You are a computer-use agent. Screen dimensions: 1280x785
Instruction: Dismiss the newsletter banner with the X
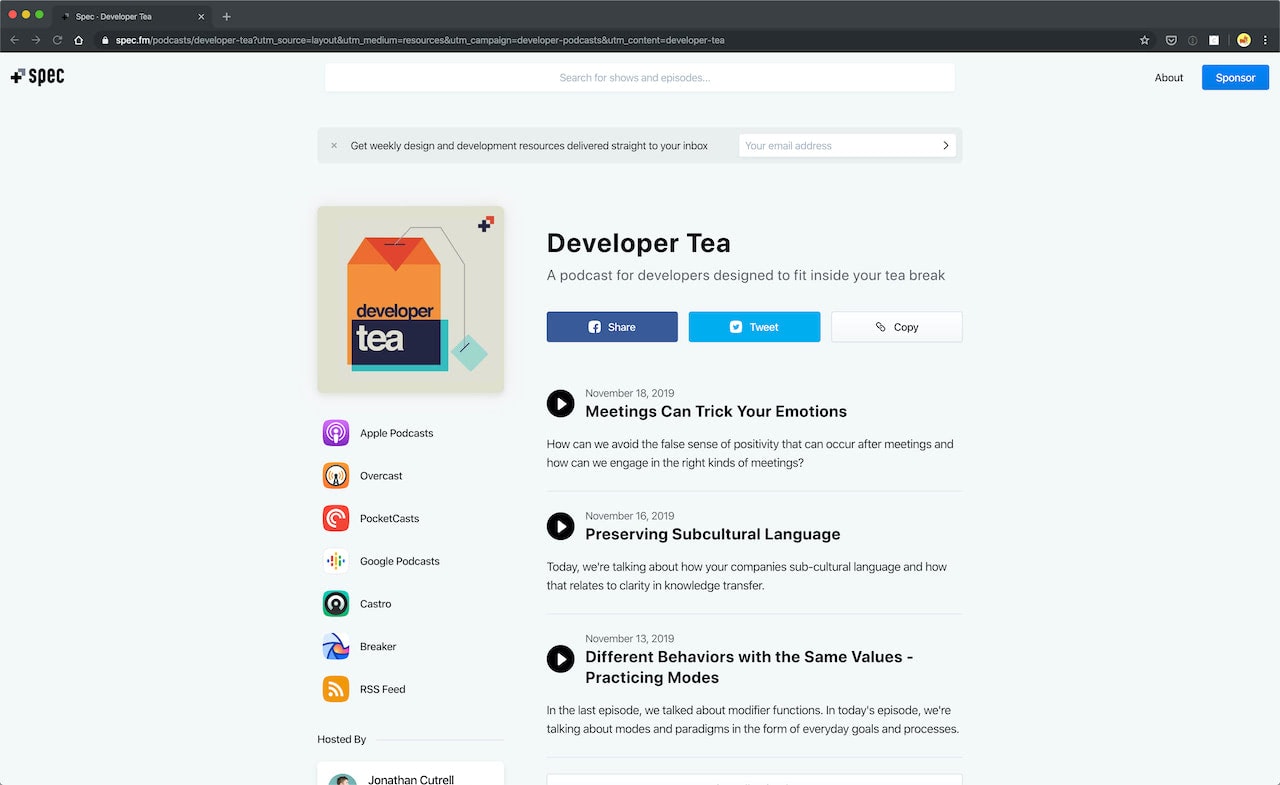point(334,145)
